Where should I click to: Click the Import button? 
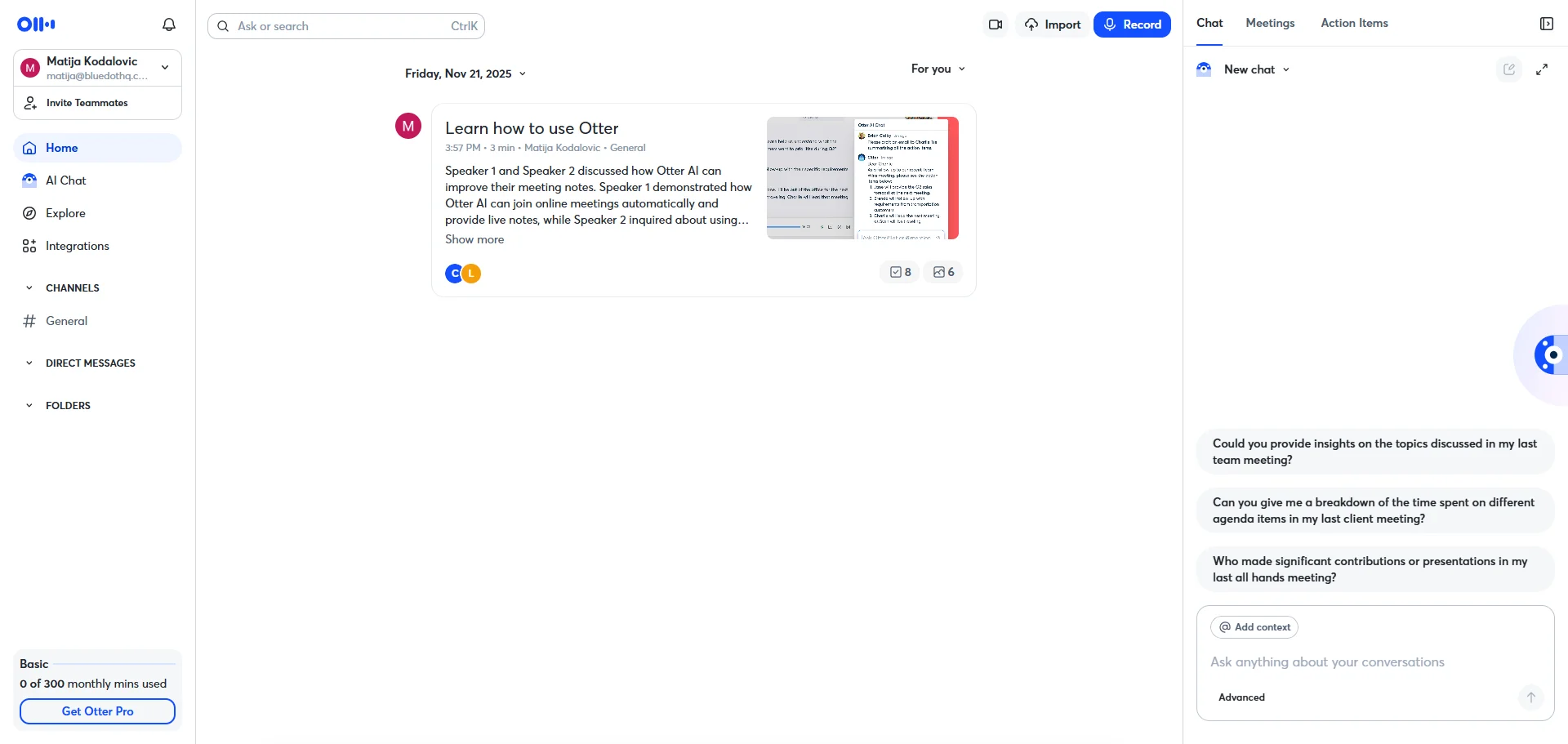(x=1053, y=25)
